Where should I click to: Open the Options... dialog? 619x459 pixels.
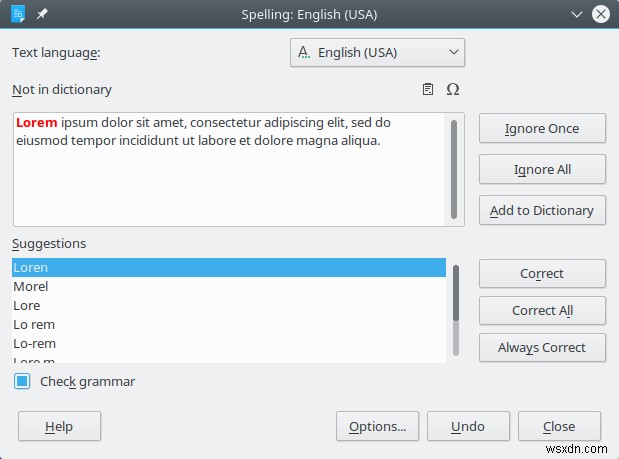[377, 426]
